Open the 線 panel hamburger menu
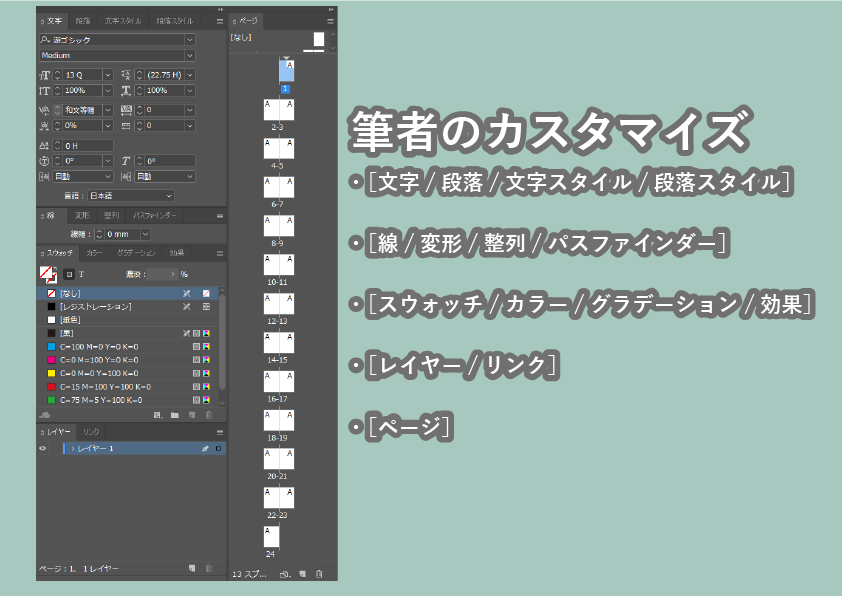This screenshot has height=596, width=842. [220, 216]
